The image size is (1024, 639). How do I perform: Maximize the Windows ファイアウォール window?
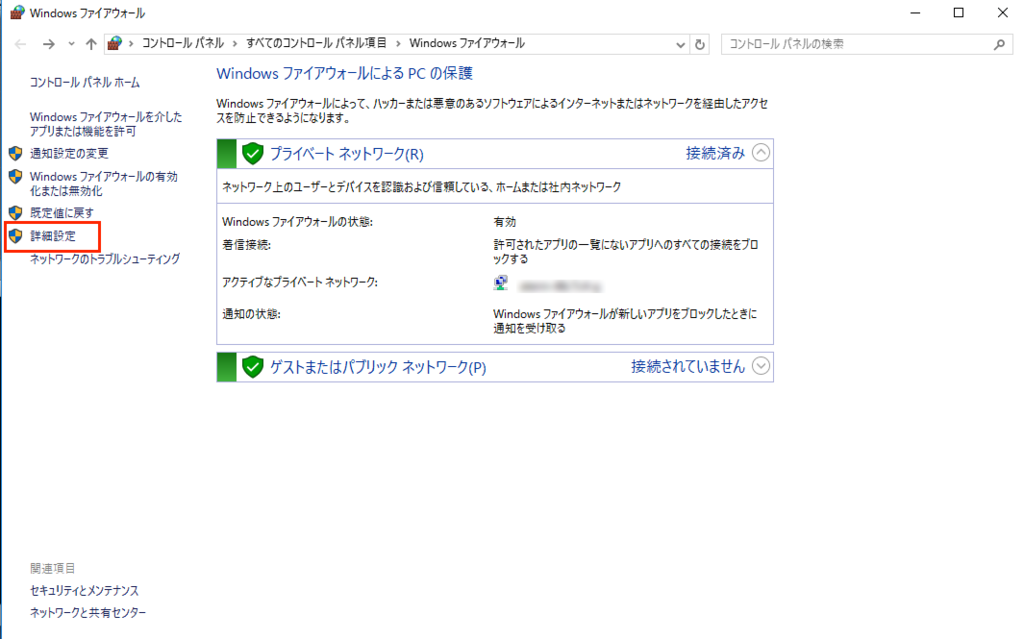click(x=958, y=12)
